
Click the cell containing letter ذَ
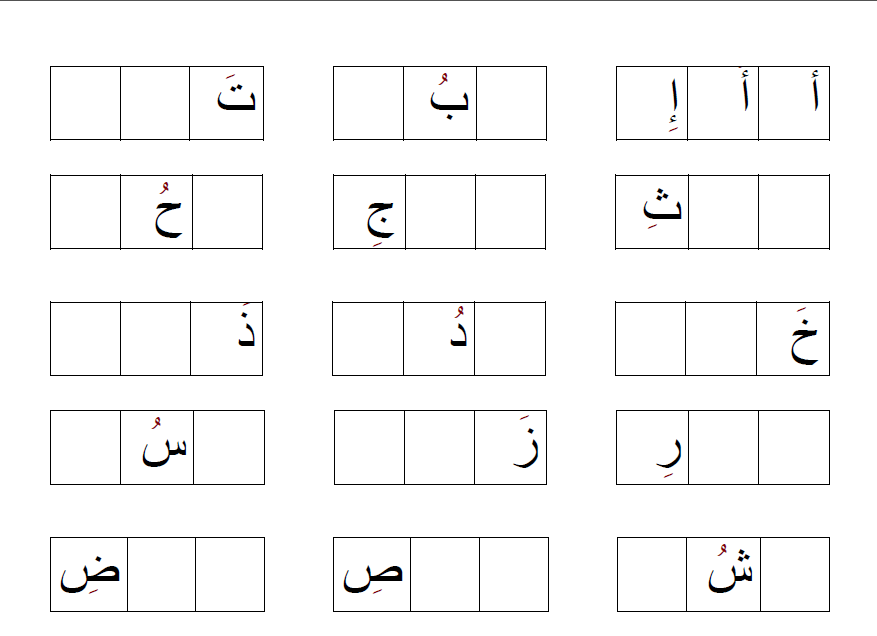tap(227, 339)
